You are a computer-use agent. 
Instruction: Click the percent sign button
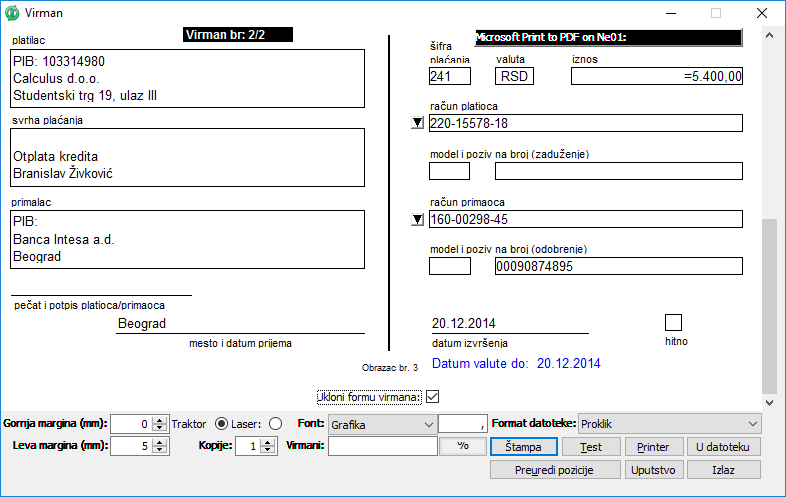click(x=463, y=446)
